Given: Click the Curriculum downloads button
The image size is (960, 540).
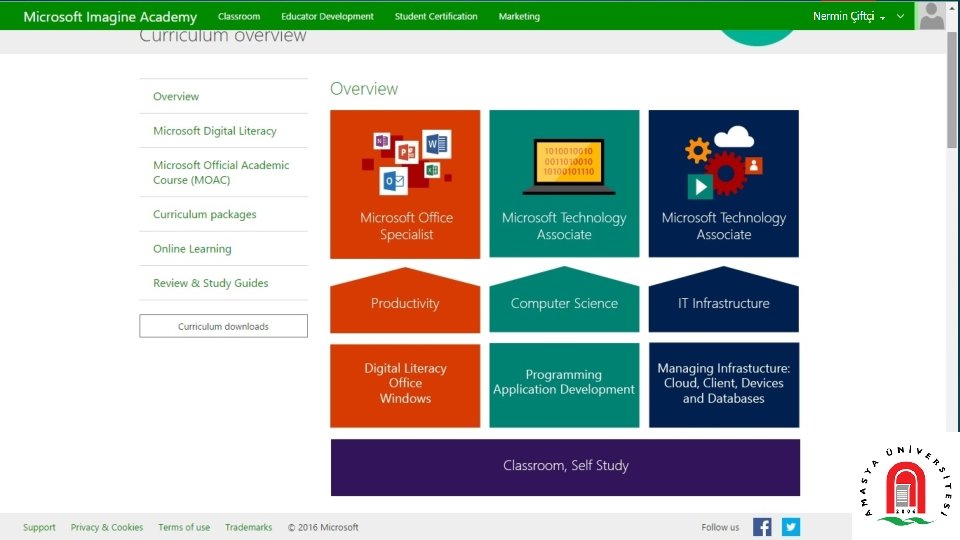Looking at the screenshot, I should [223, 326].
